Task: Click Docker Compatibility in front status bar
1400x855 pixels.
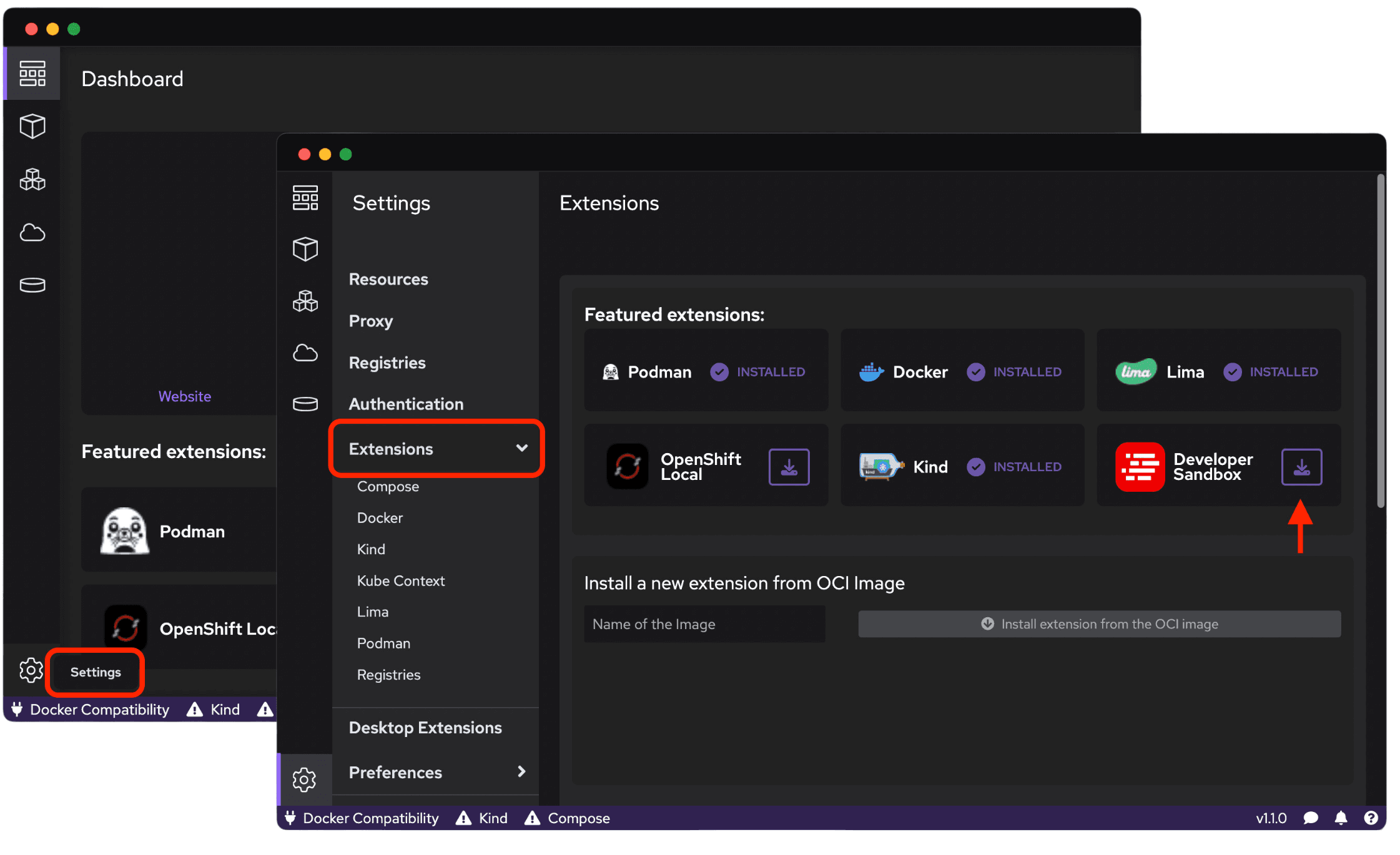Action: tap(362, 818)
